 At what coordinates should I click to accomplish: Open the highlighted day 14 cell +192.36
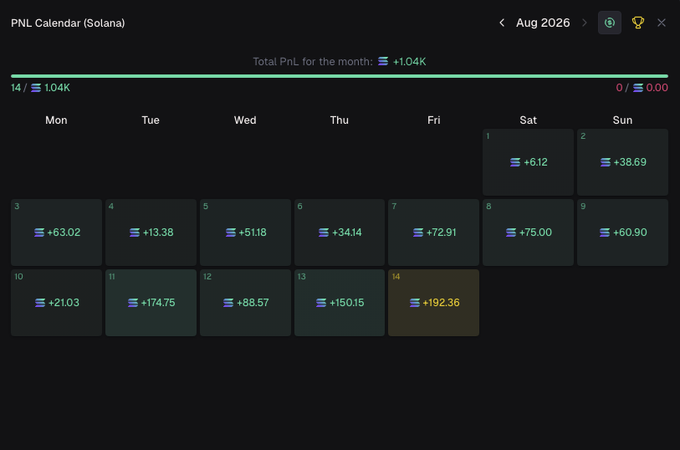(433, 303)
